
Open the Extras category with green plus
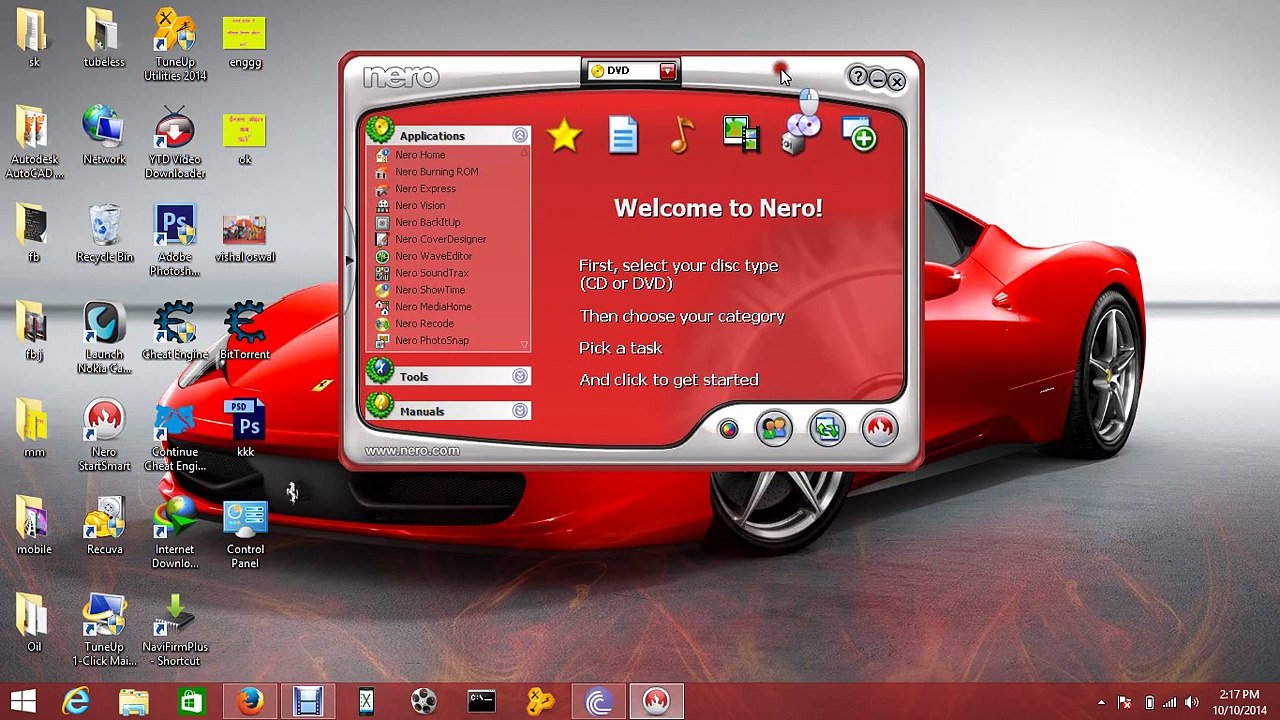point(861,135)
